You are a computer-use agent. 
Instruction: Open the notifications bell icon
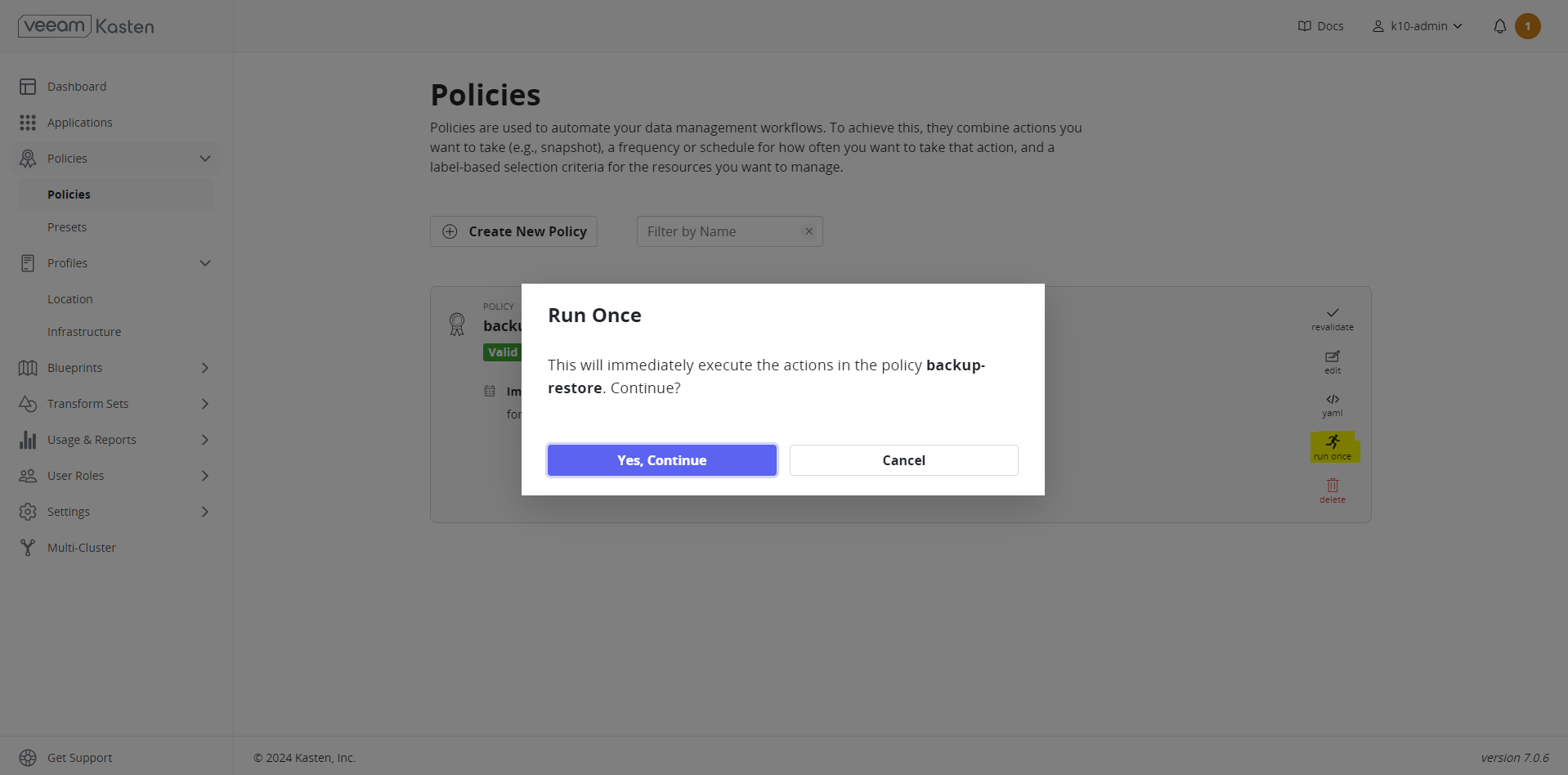pyautogui.click(x=1499, y=26)
